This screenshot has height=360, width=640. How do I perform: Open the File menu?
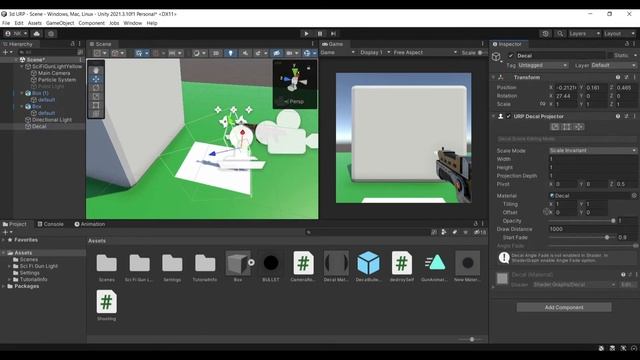tap(6, 23)
